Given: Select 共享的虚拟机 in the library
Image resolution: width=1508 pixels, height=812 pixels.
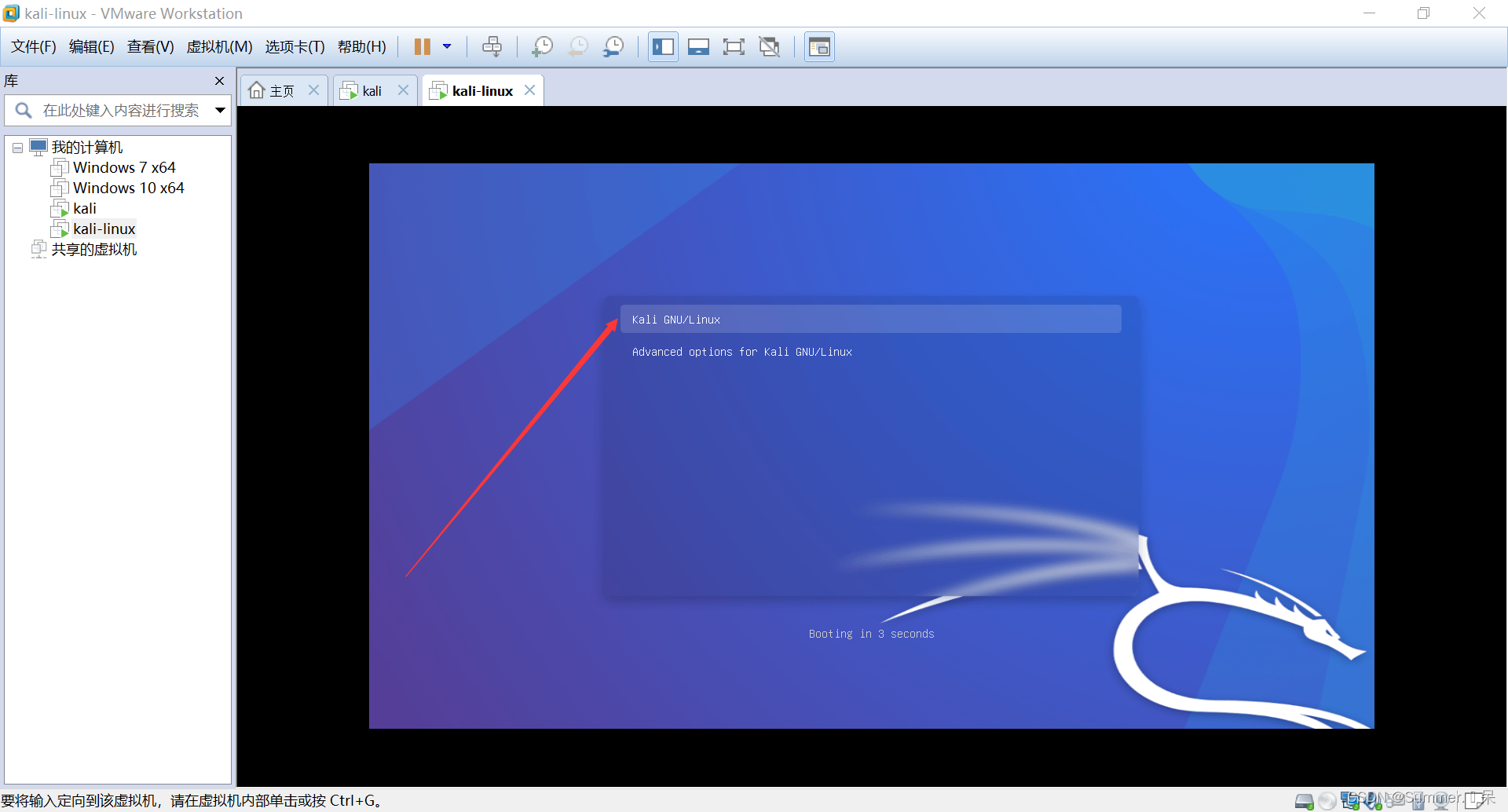Looking at the screenshot, I should coord(94,250).
